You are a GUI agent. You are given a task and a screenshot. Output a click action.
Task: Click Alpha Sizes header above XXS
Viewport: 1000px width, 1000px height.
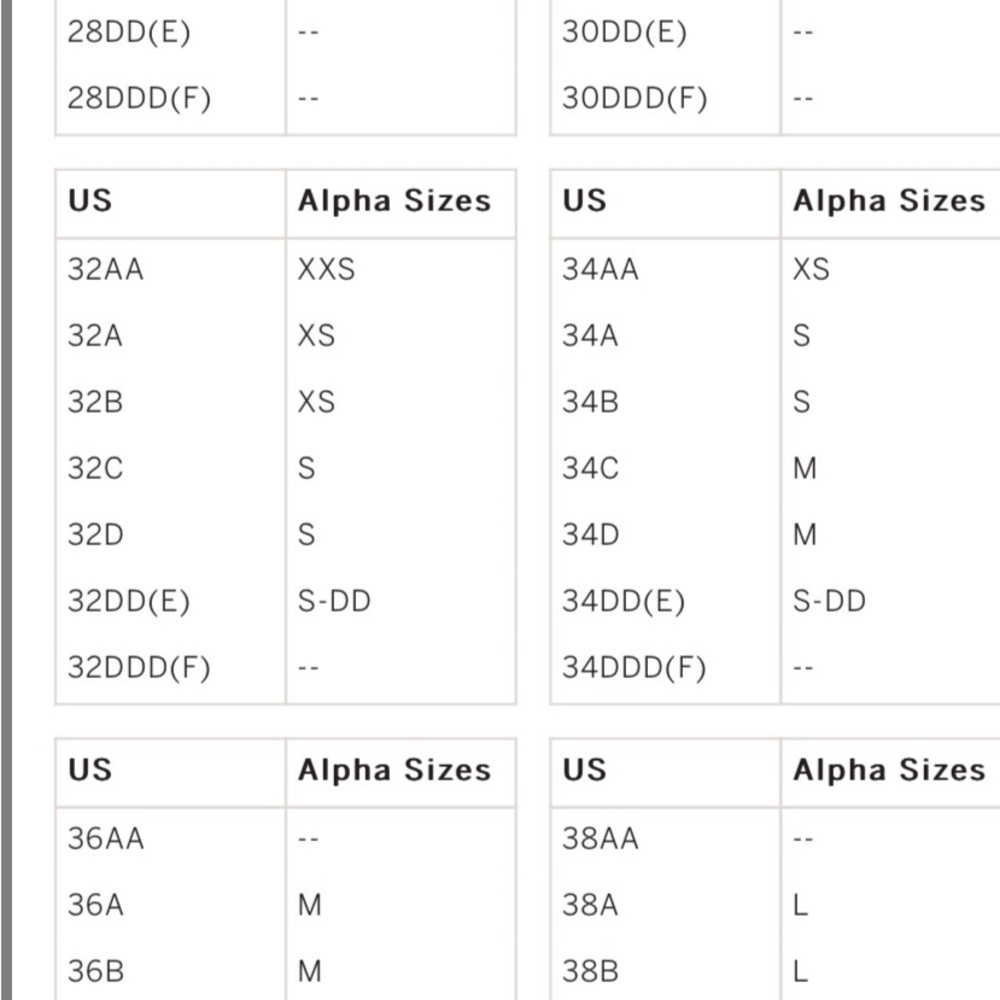(395, 201)
